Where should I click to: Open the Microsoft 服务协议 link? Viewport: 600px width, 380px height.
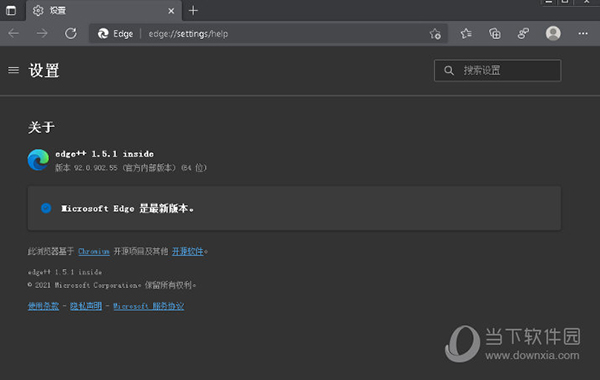(148, 306)
